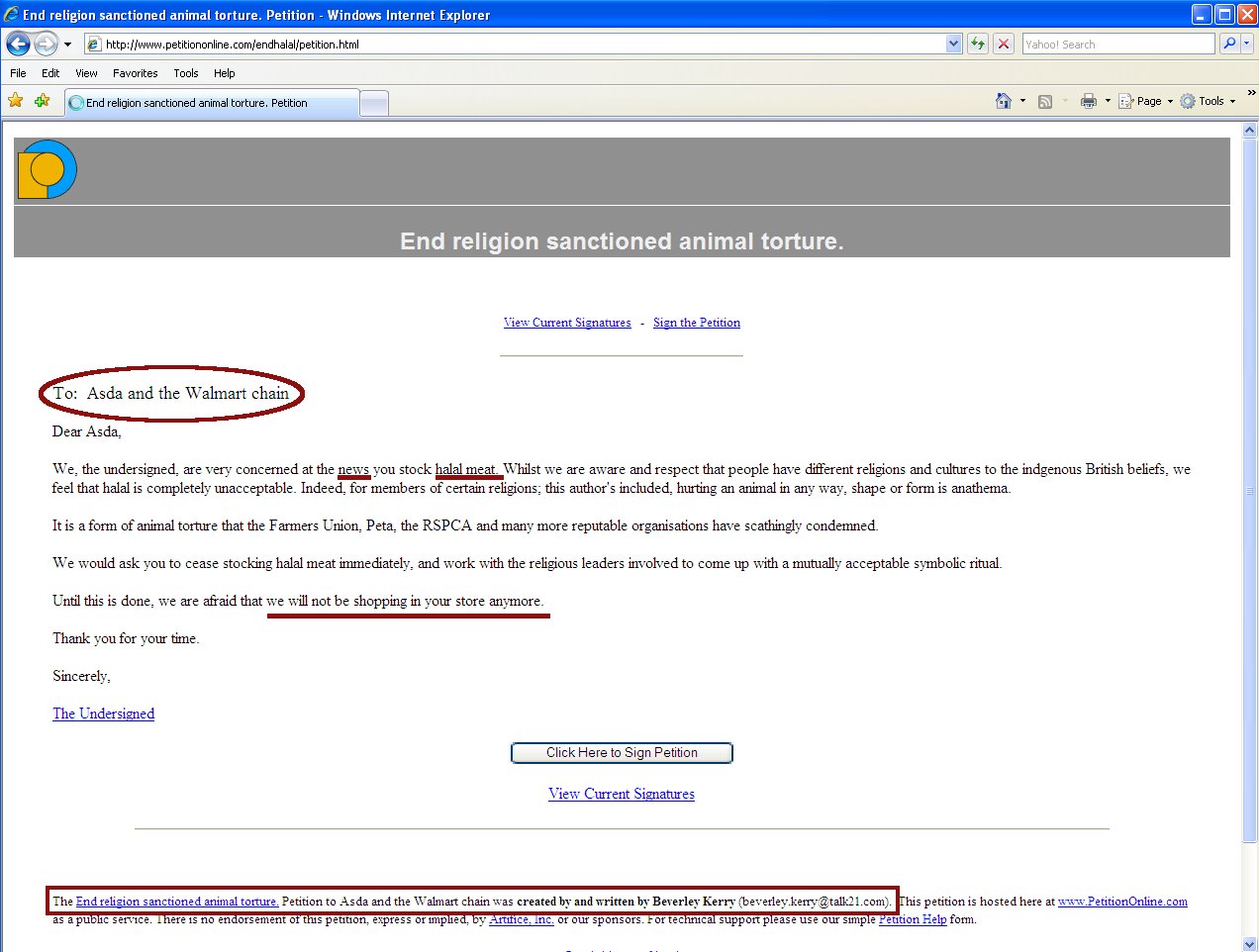This screenshot has height=952, width=1259.
Task: Click the Yahoo! Search input field
Action: [1117, 44]
